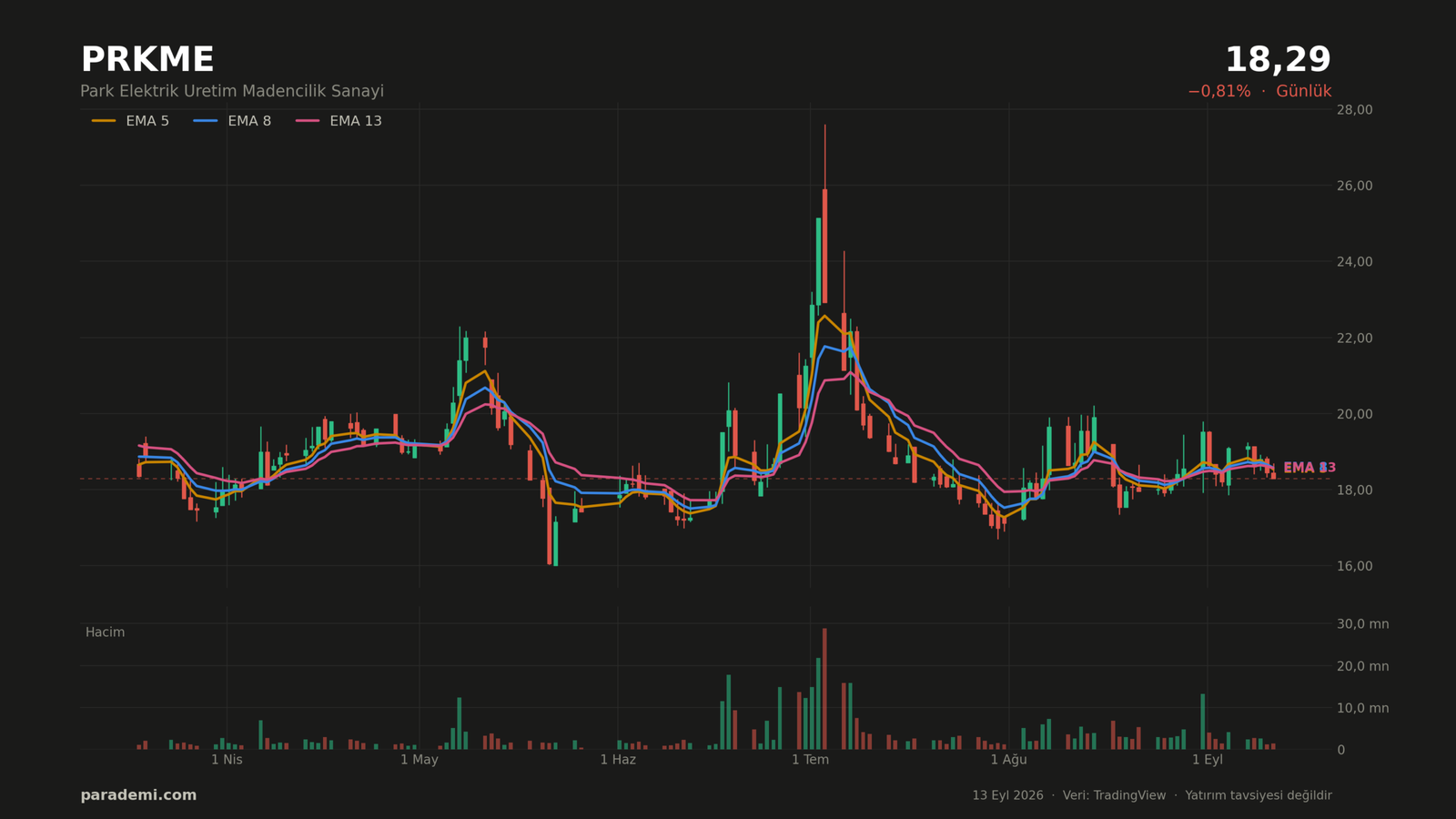Click the 26,00 price axis label

[1354, 186]
